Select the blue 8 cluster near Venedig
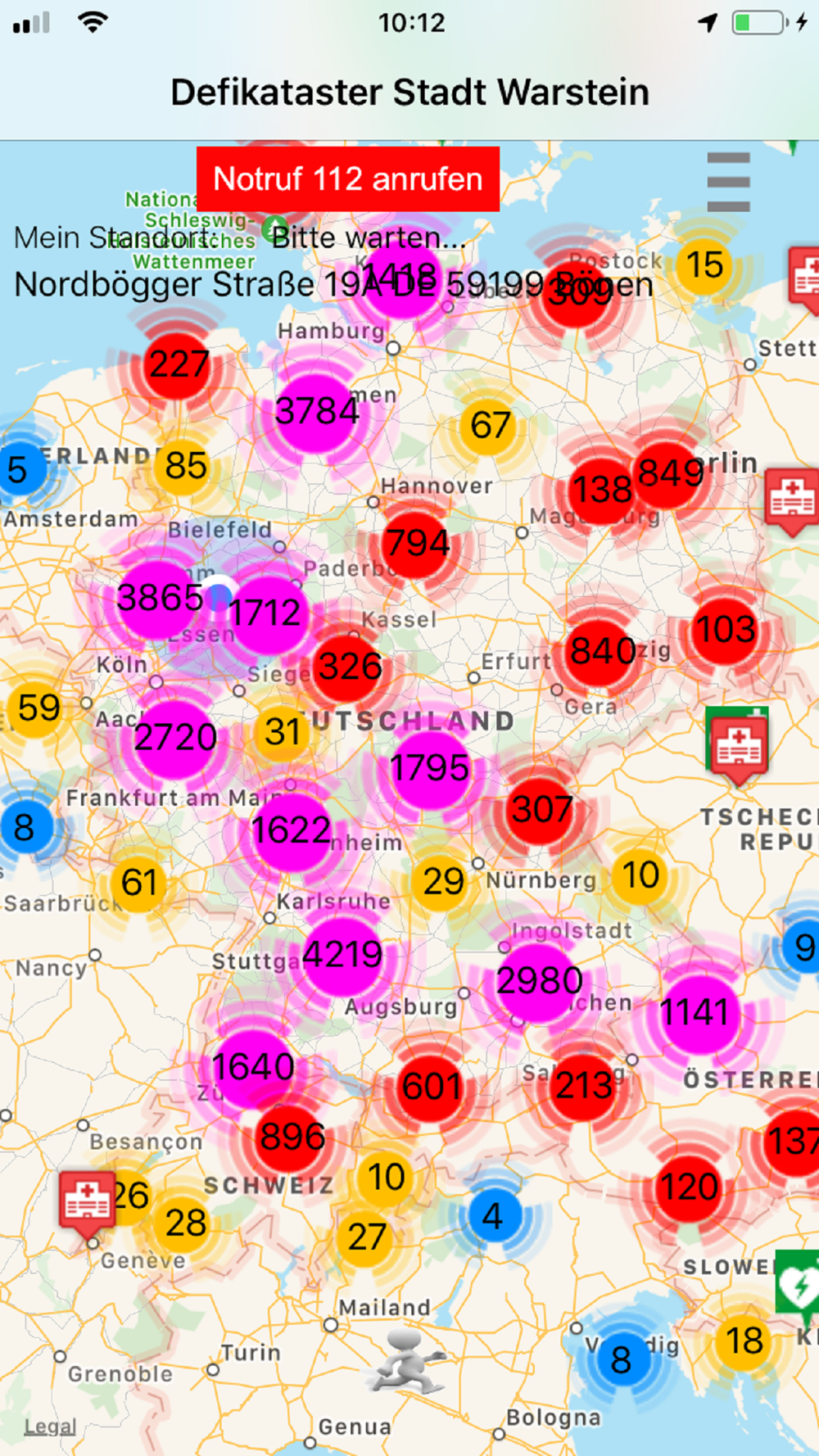This screenshot has width=819, height=1456. click(622, 1360)
